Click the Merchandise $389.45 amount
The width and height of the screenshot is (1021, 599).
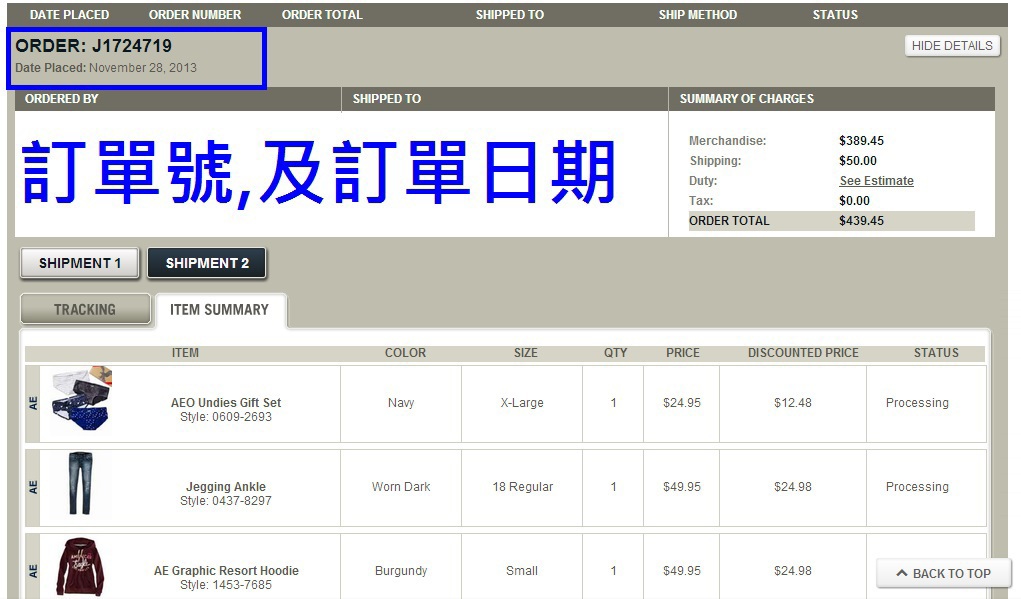pos(861,141)
